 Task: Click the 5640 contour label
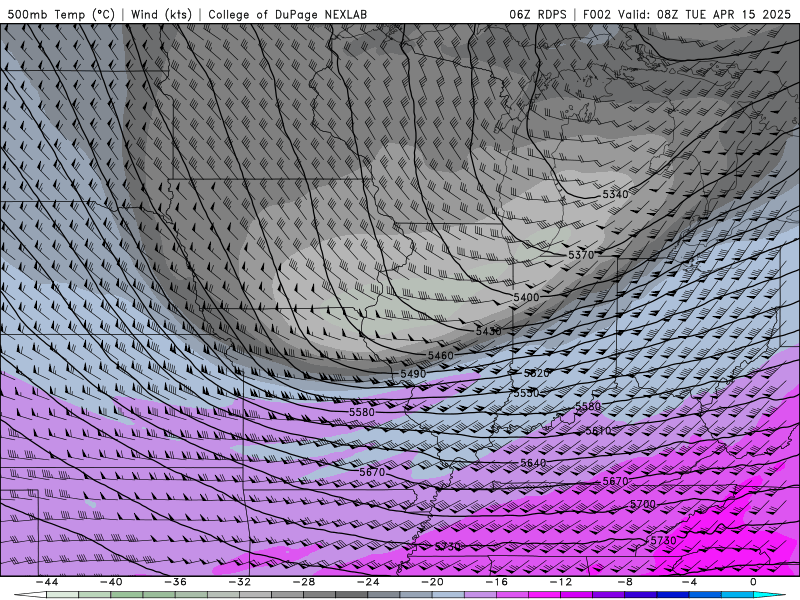(533, 463)
